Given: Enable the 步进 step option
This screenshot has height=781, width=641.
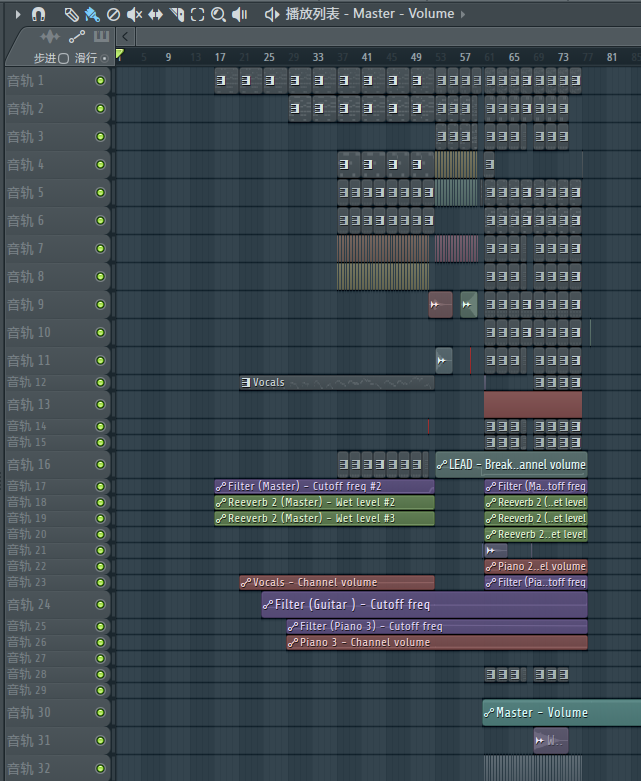Looking at the screenshot, I should click(64, 58).
